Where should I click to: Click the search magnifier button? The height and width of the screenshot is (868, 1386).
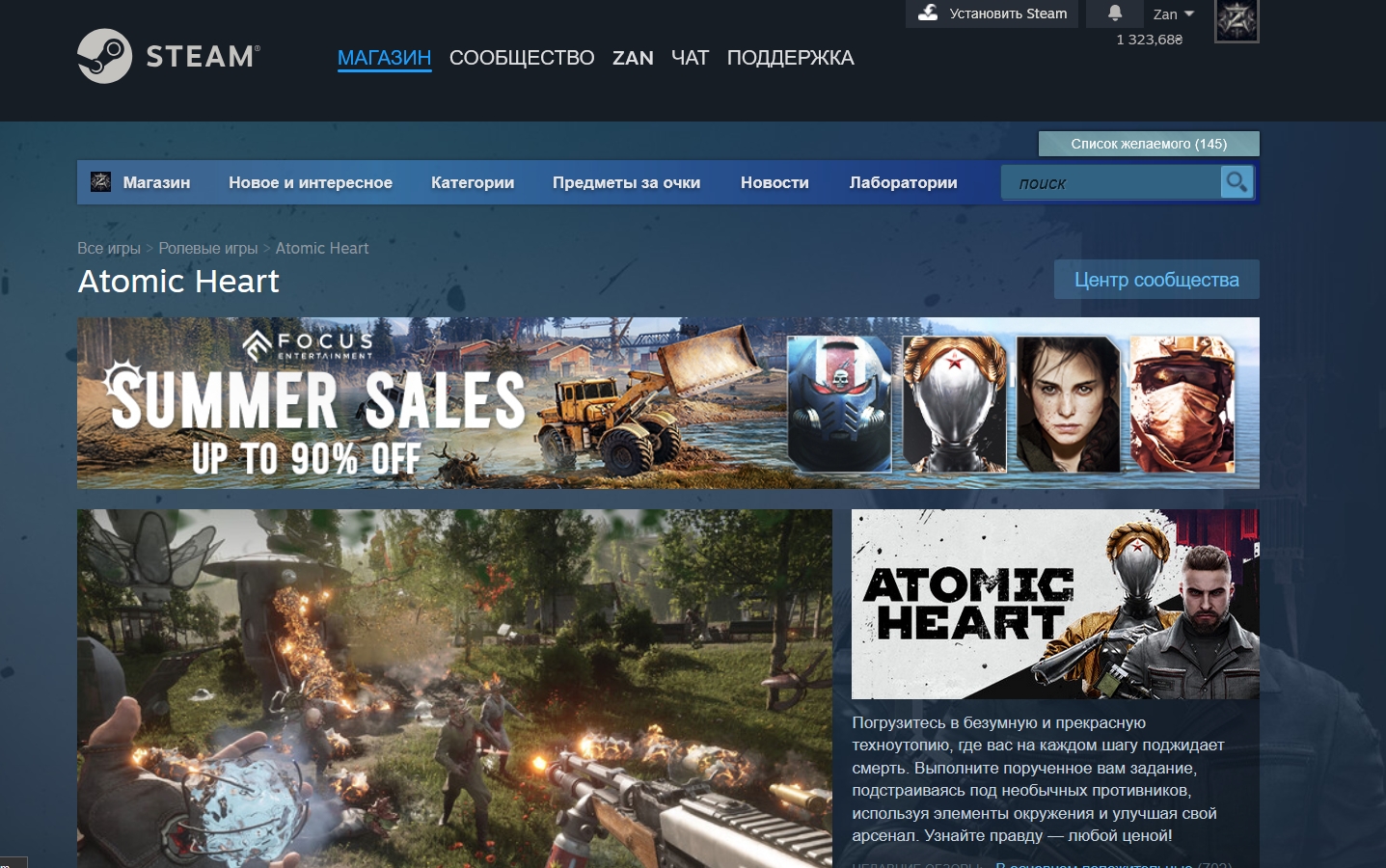[1237, 181]
